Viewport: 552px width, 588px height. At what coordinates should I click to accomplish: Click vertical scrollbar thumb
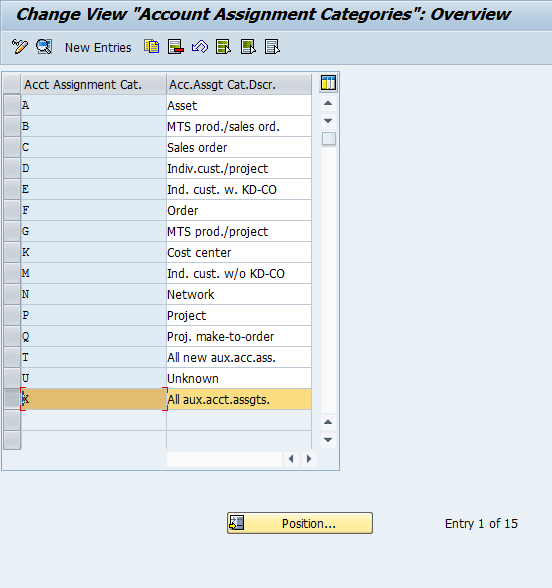pyautogui.click(x=329, y=139)
